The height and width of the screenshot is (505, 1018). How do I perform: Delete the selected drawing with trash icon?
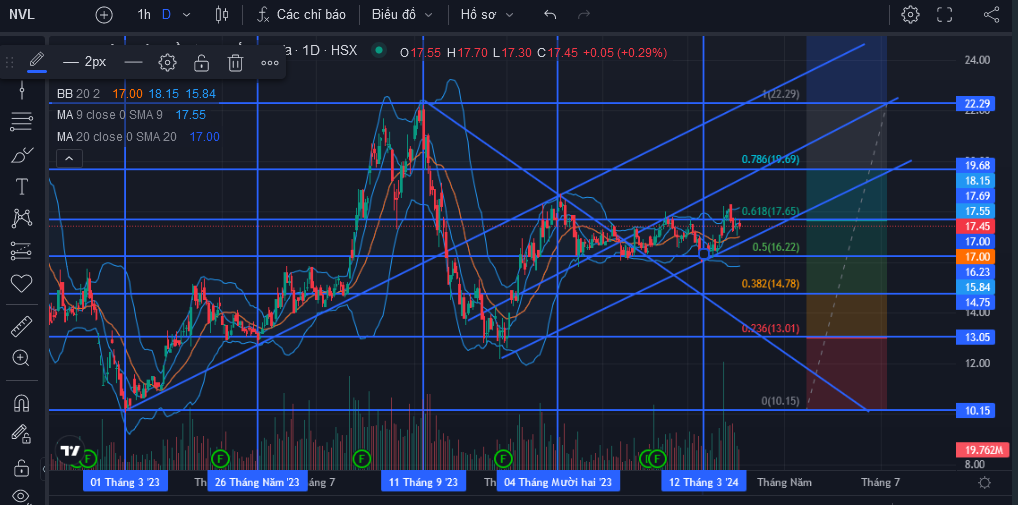pyautogui.click(x=235, y=62)
